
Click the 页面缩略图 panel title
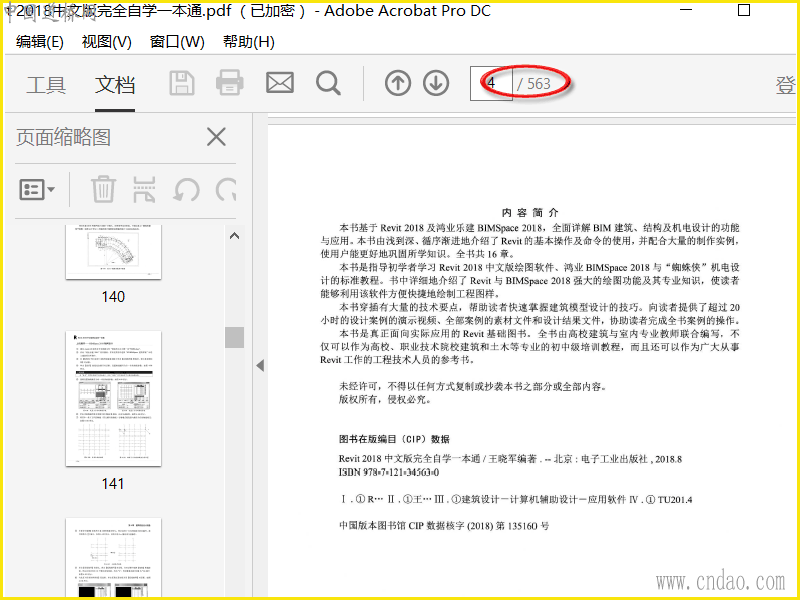63,137
